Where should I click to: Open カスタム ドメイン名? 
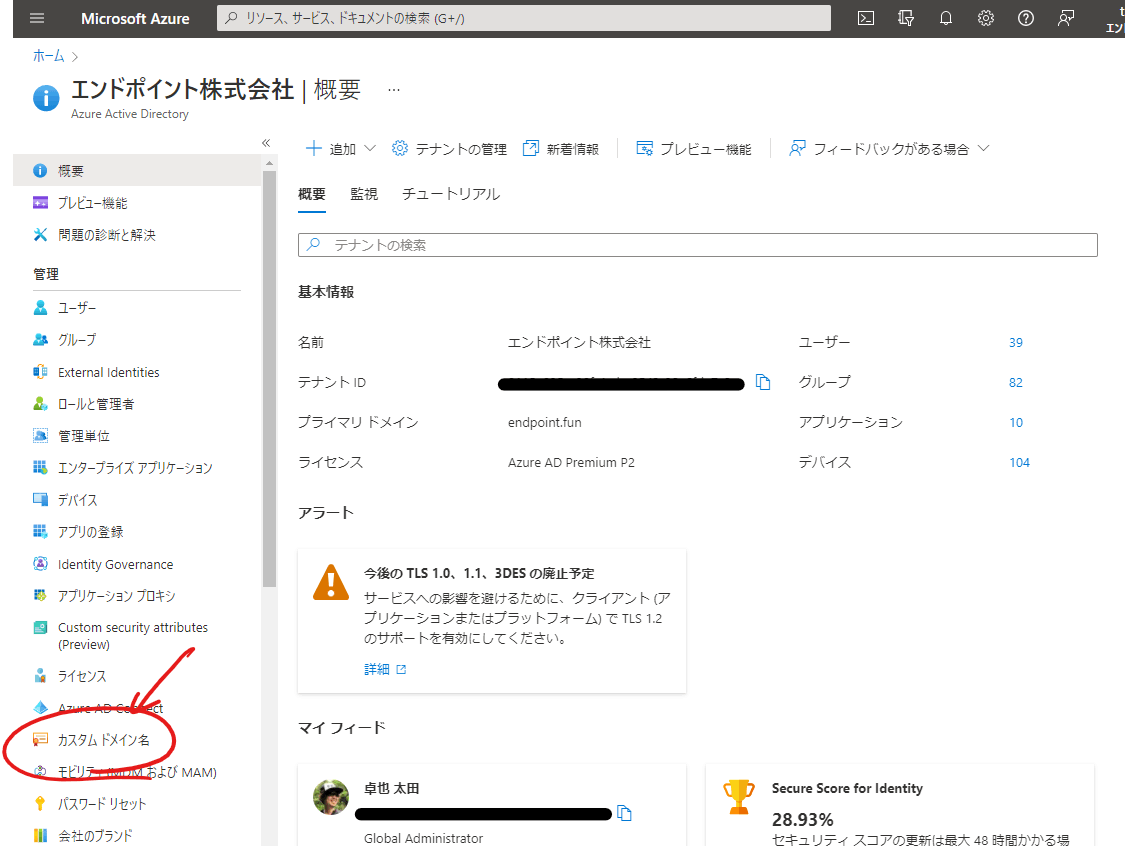[x=103, y=740]
